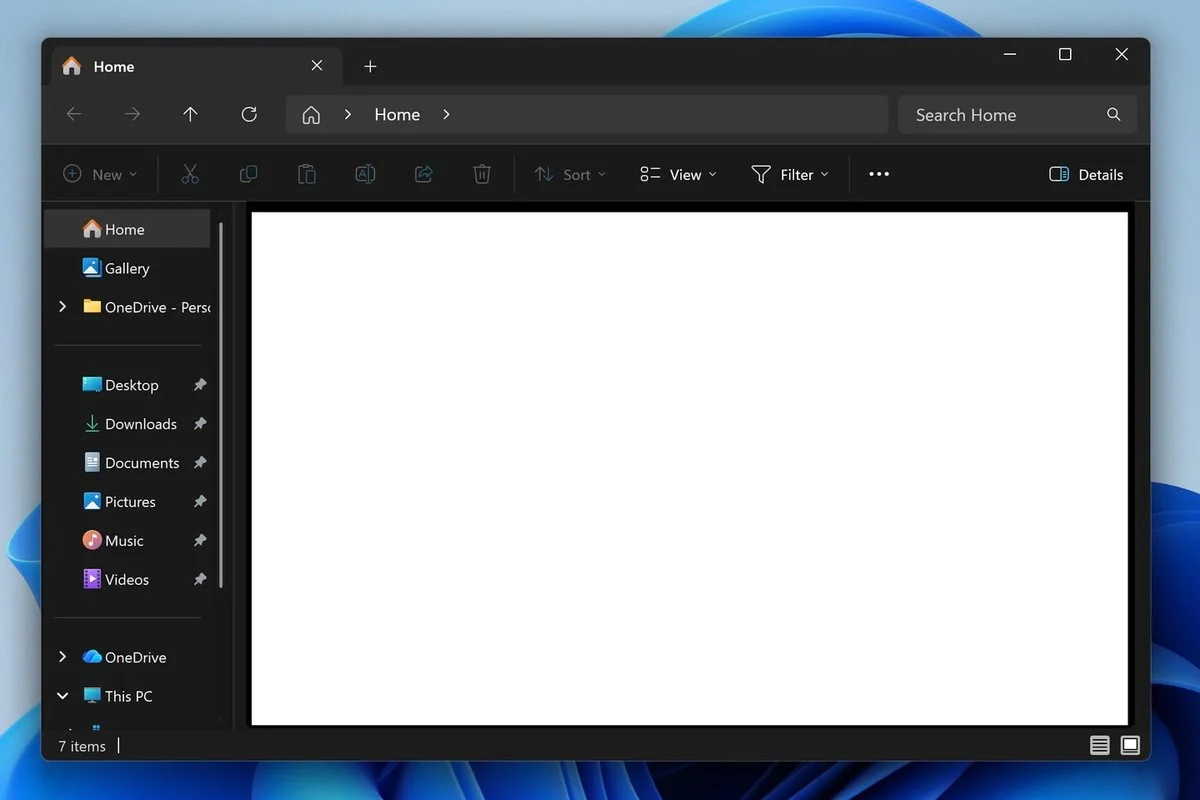Image resolution: width=1200 pixels, height=800 pixels.
Task: Open the Home breadcrumb house icon
Action: [x=310, y=114]
